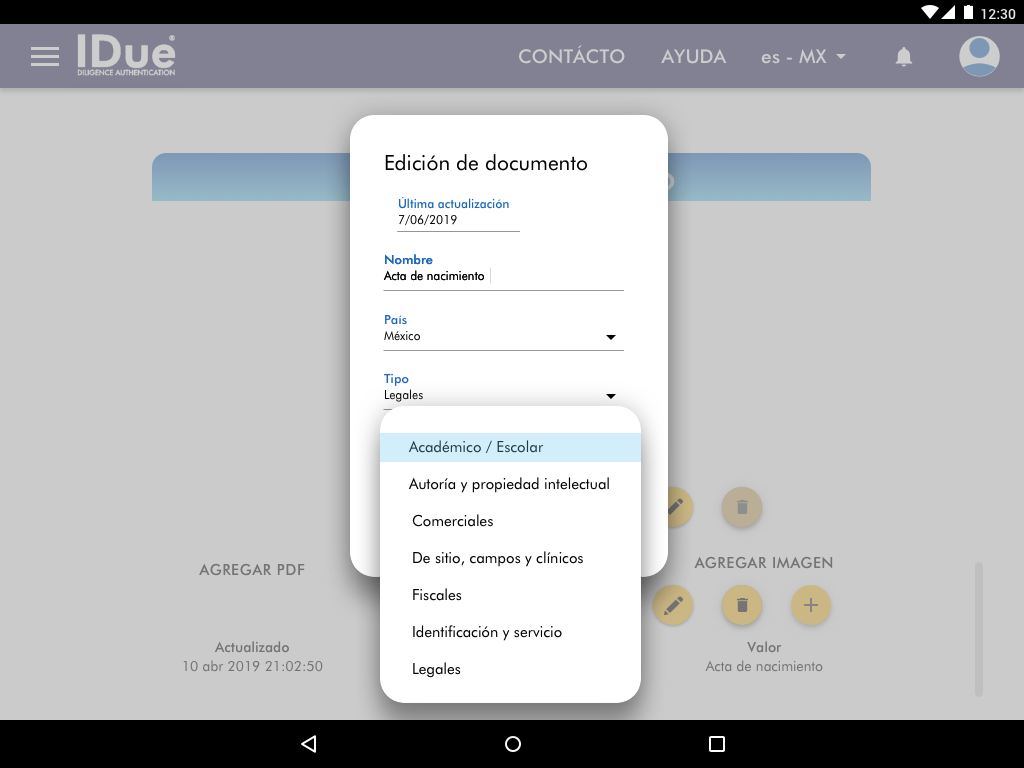Open the CONTÁCTO link in header

[571, 57]
